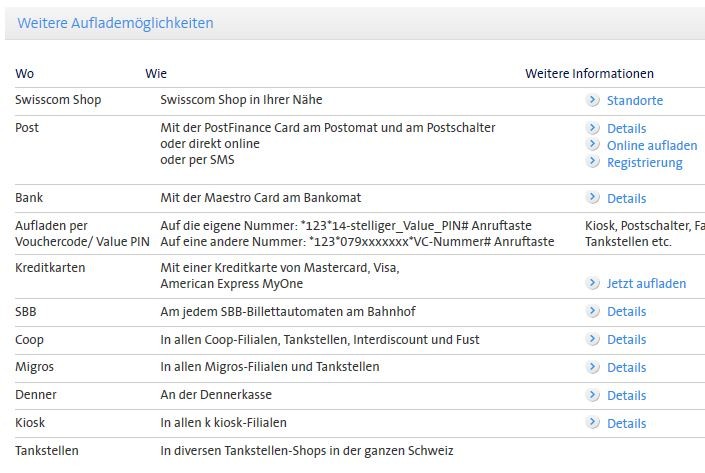705x473 pixels.
Task: Click arrow icon in Denner row
Action: point(593,395)
